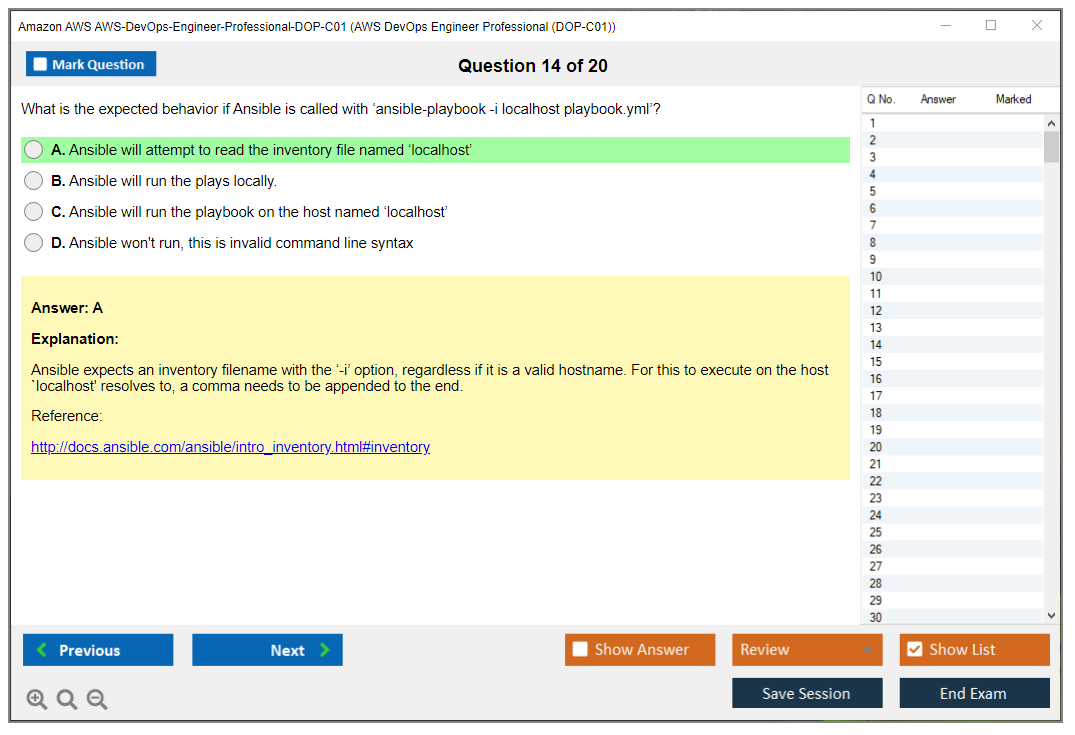This screenshot has width=1075, height=735.
Task: Check the Mark Question checkbox
Action: click(41, 65)
